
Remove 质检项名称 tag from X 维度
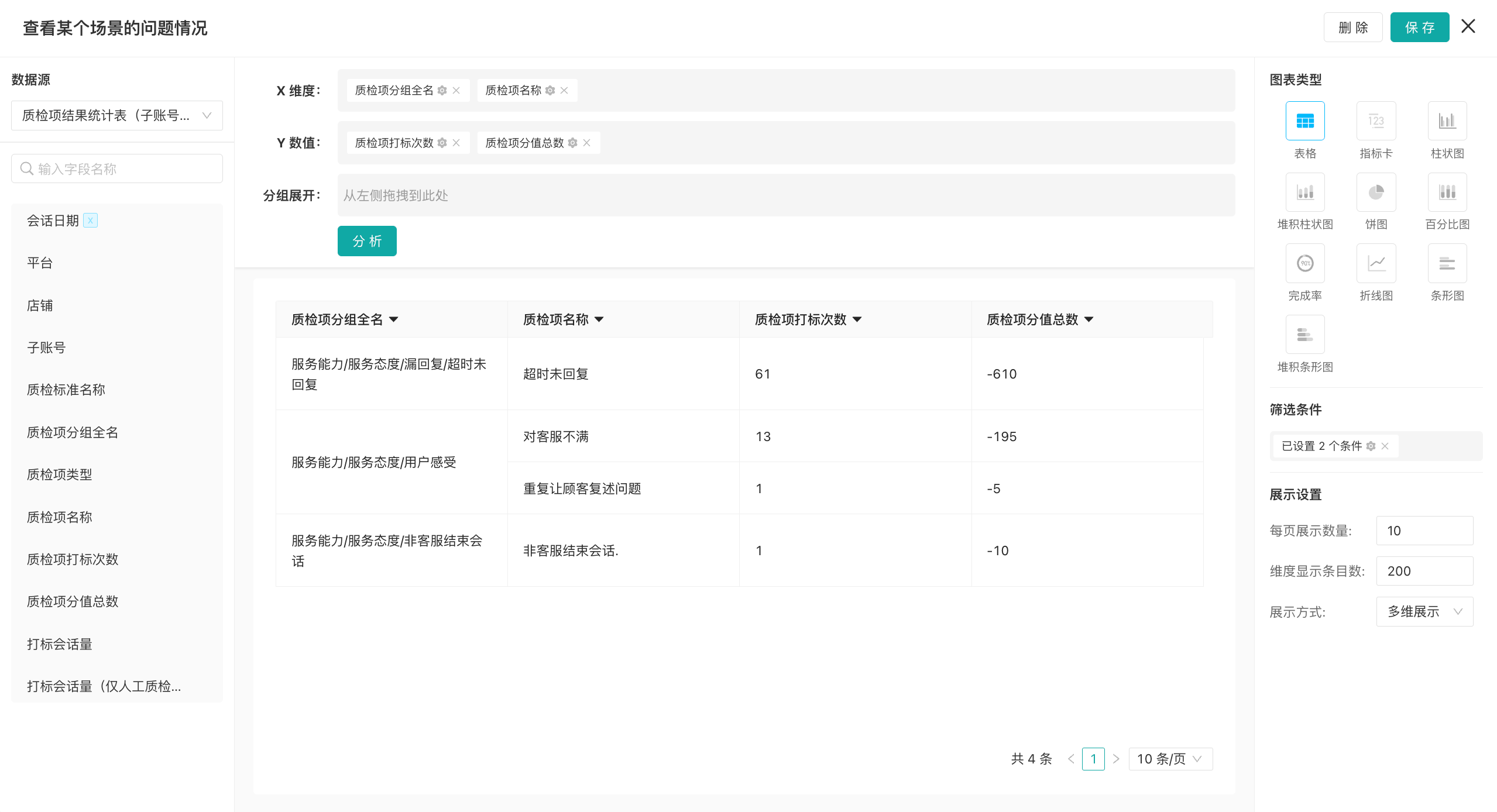[x=564, y=91]
